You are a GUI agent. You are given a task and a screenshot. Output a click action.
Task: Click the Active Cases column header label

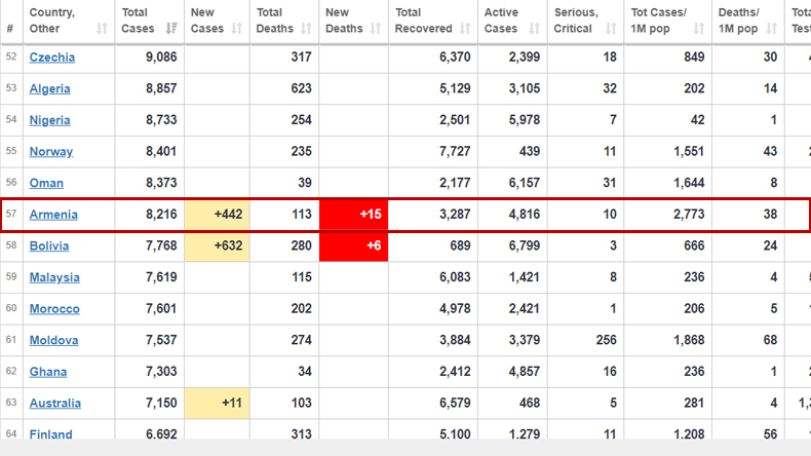coord(501,20)
